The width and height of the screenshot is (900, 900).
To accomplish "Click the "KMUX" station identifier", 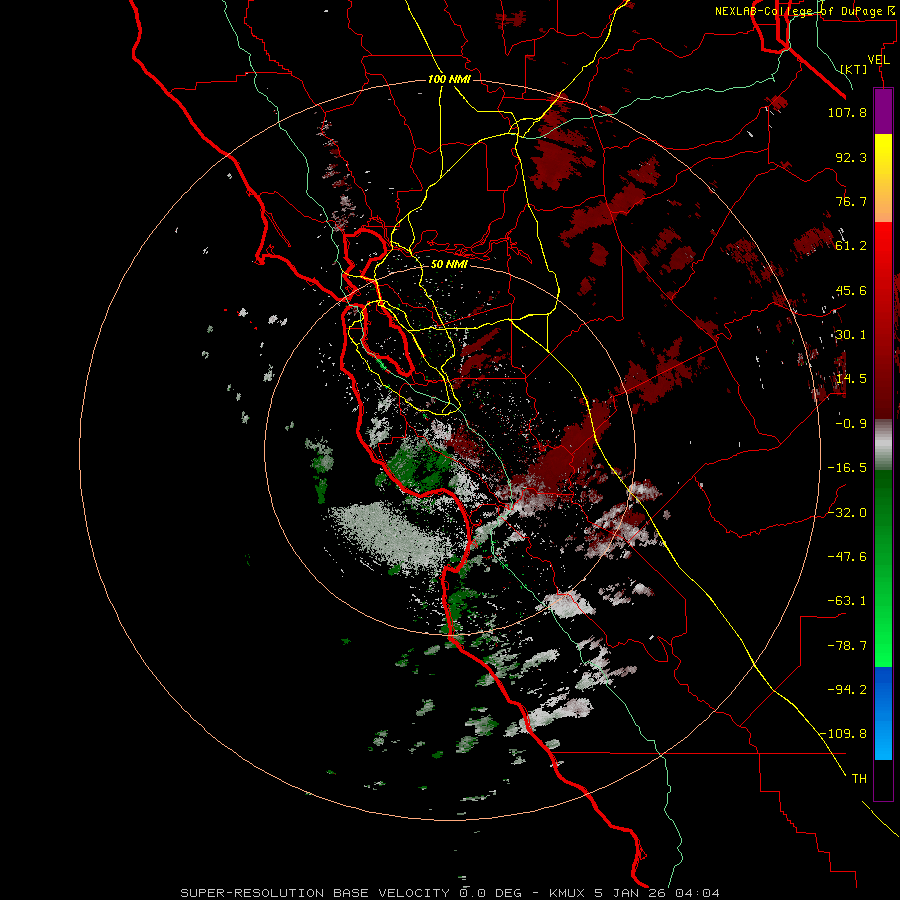I will [x=567, y=893].
